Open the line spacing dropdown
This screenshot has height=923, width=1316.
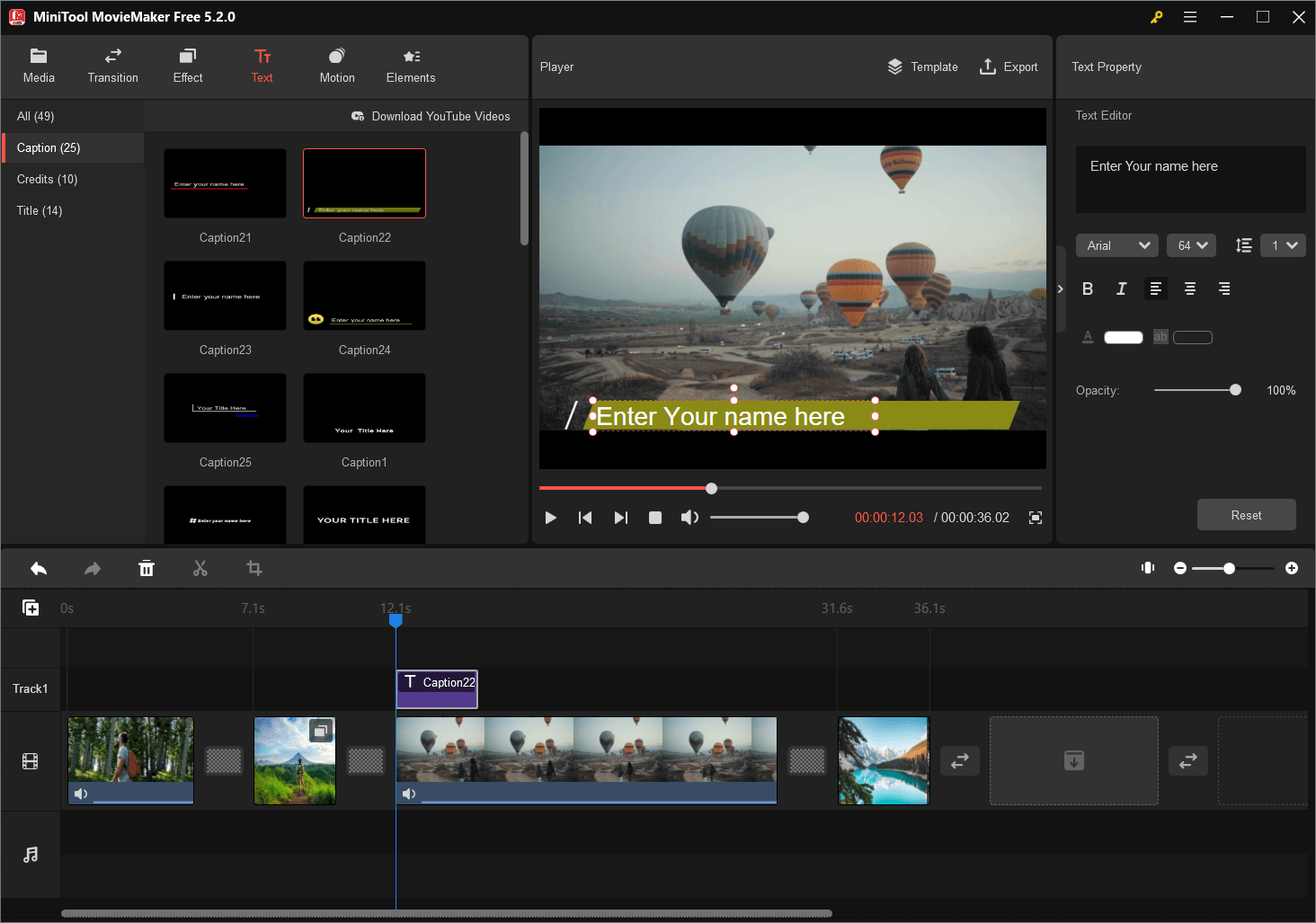pyautogui.click(x=1283, y=244)
